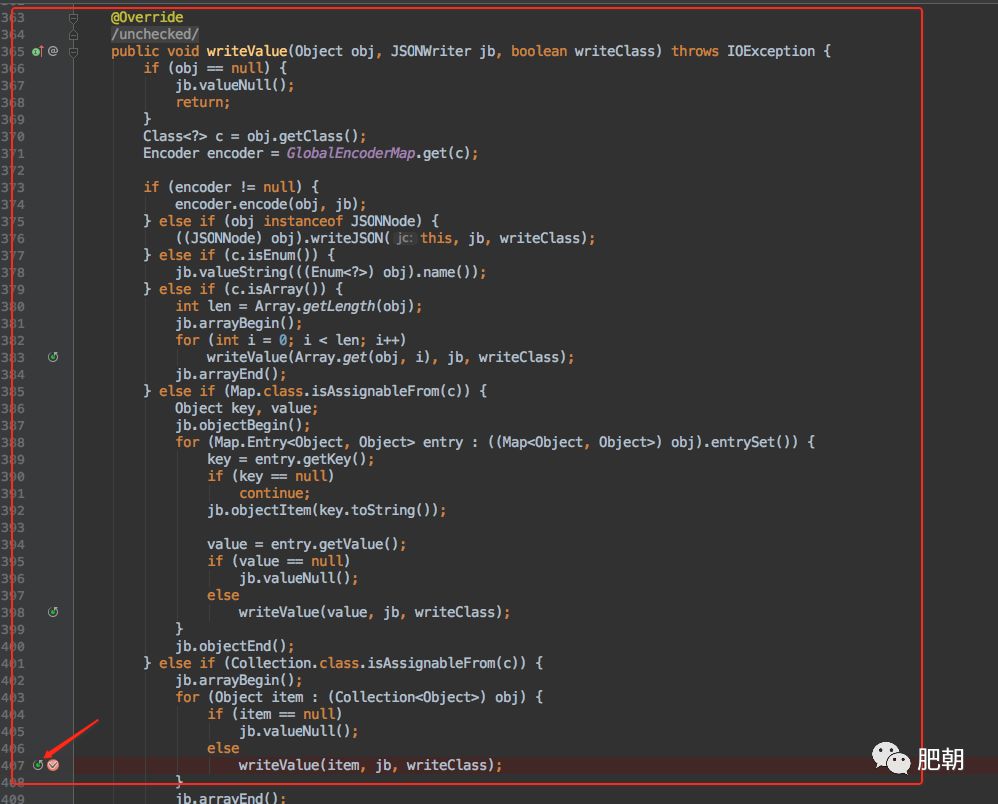Click the "@" annotation gutter icon near line 365
This screenshot has height=804, width=998.
pyautogui.click(x=51, y=51)
